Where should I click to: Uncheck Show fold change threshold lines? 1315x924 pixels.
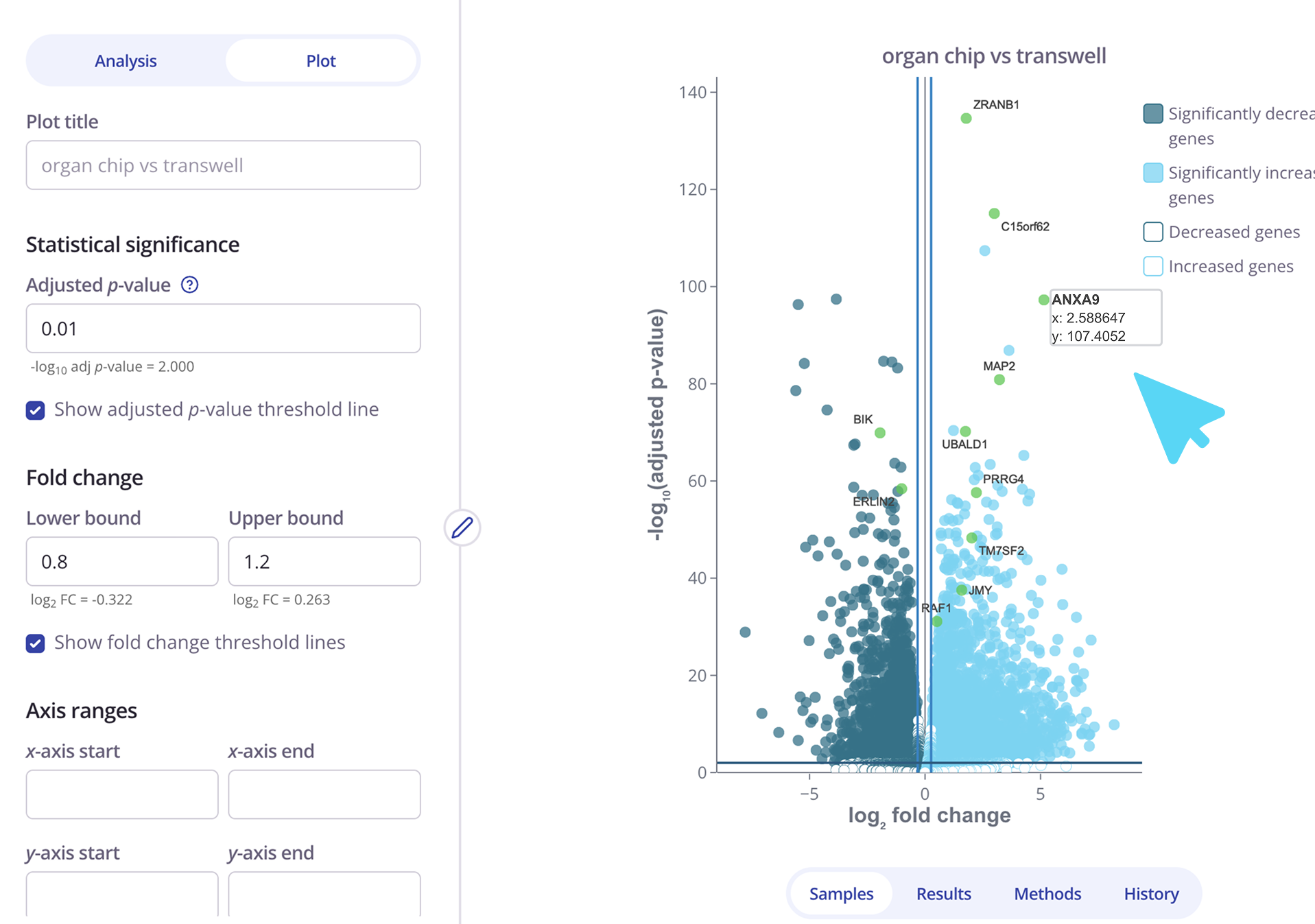[36, 643]
